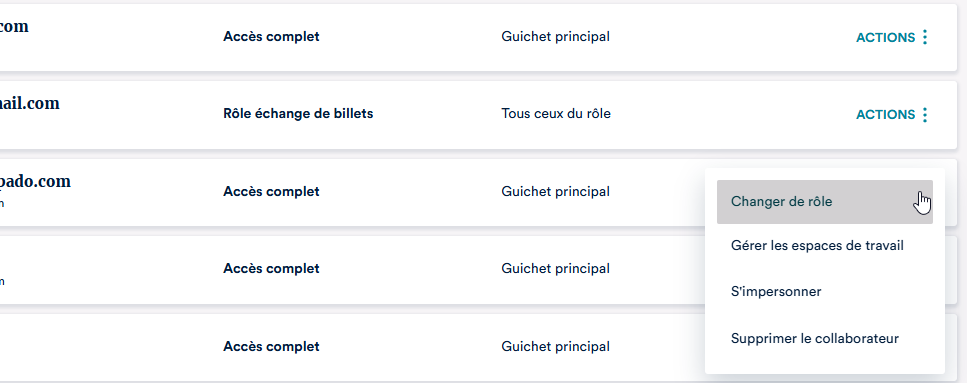Click Accès complet in the topmost row
967x383 pixels.
[271, 36]
